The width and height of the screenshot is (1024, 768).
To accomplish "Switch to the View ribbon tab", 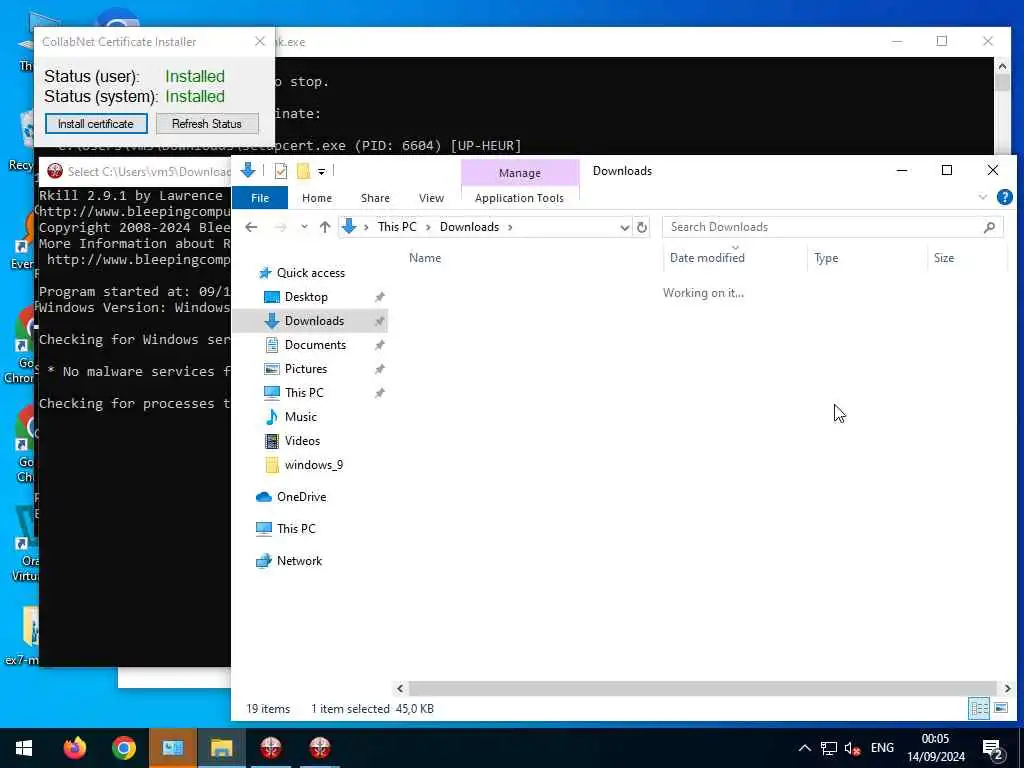I will coord(431,198).
